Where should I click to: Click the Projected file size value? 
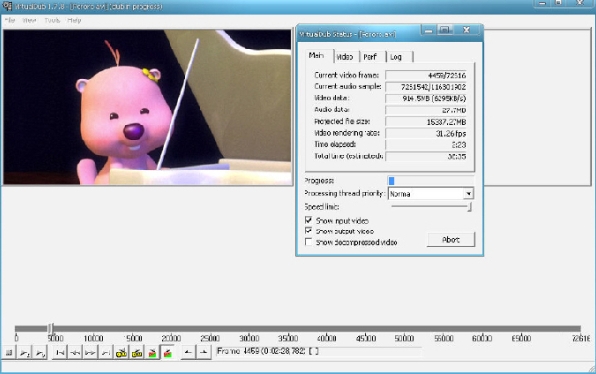coord(426,122)
